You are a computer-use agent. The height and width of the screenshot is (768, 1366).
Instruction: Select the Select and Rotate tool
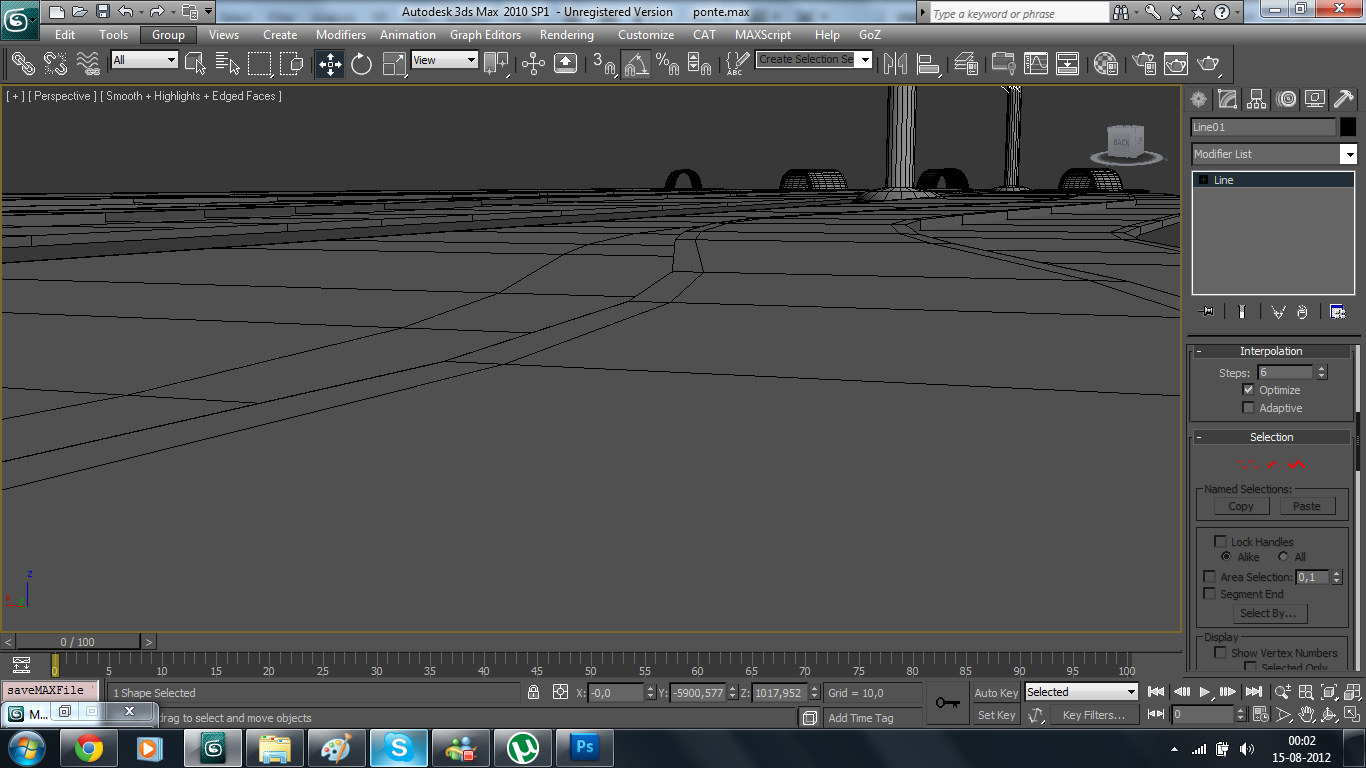362,63
